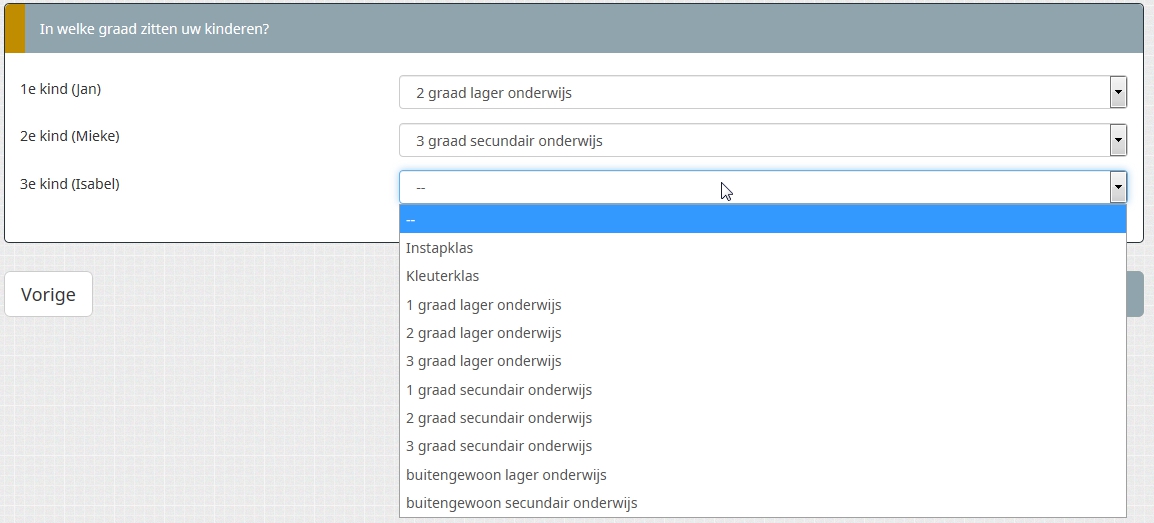The width and height of the screenshot is (1154, 523).
Task: Select the empty '--' option
Action: coord(762,219)
